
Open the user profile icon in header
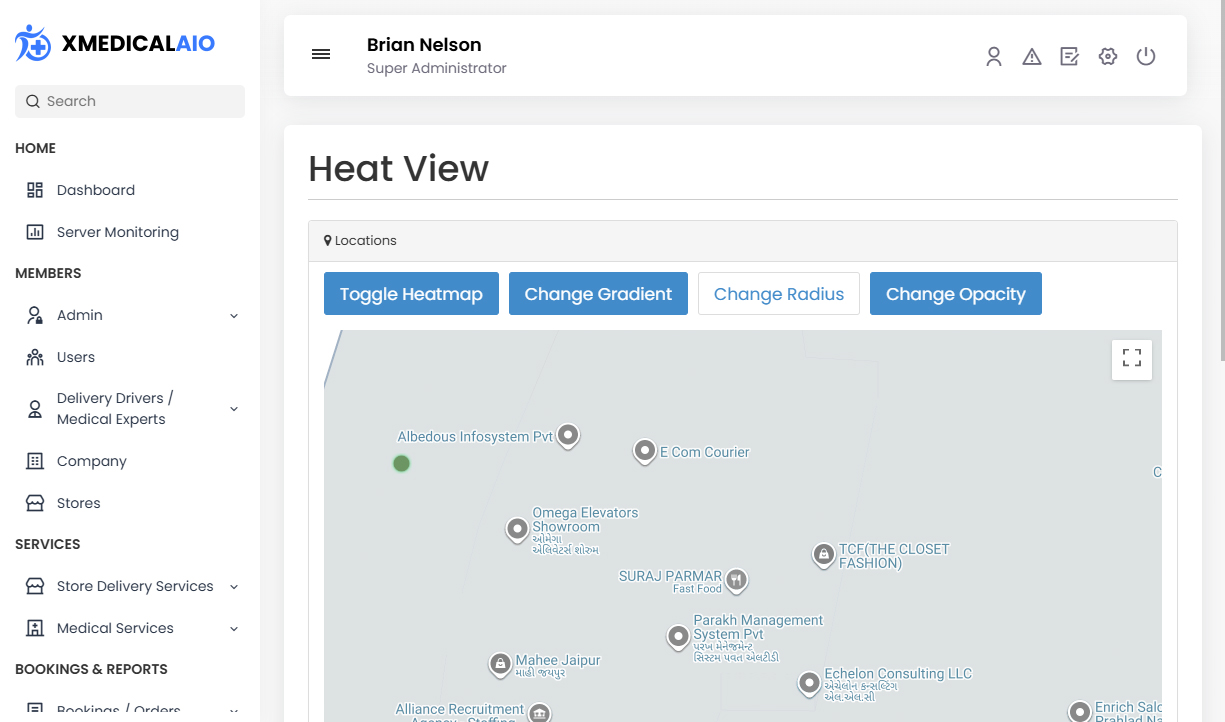tap(993, 57)
